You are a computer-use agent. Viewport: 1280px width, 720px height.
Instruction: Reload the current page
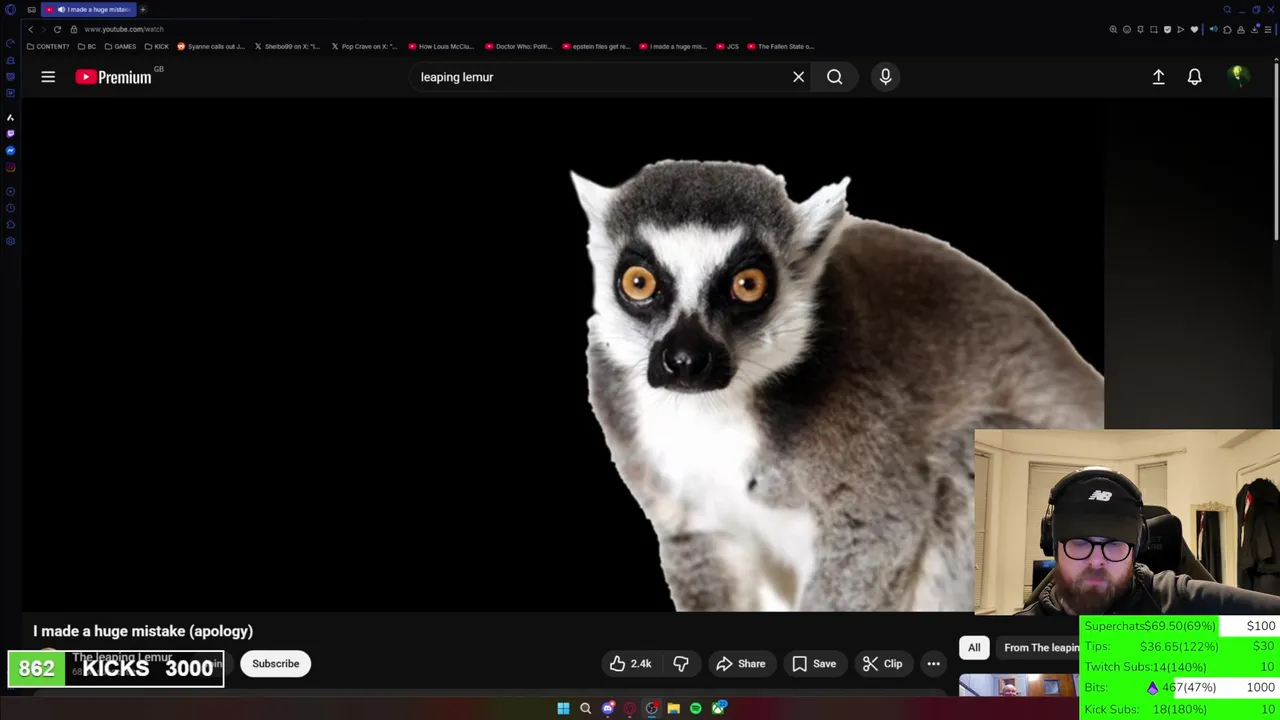click(57, 29)
